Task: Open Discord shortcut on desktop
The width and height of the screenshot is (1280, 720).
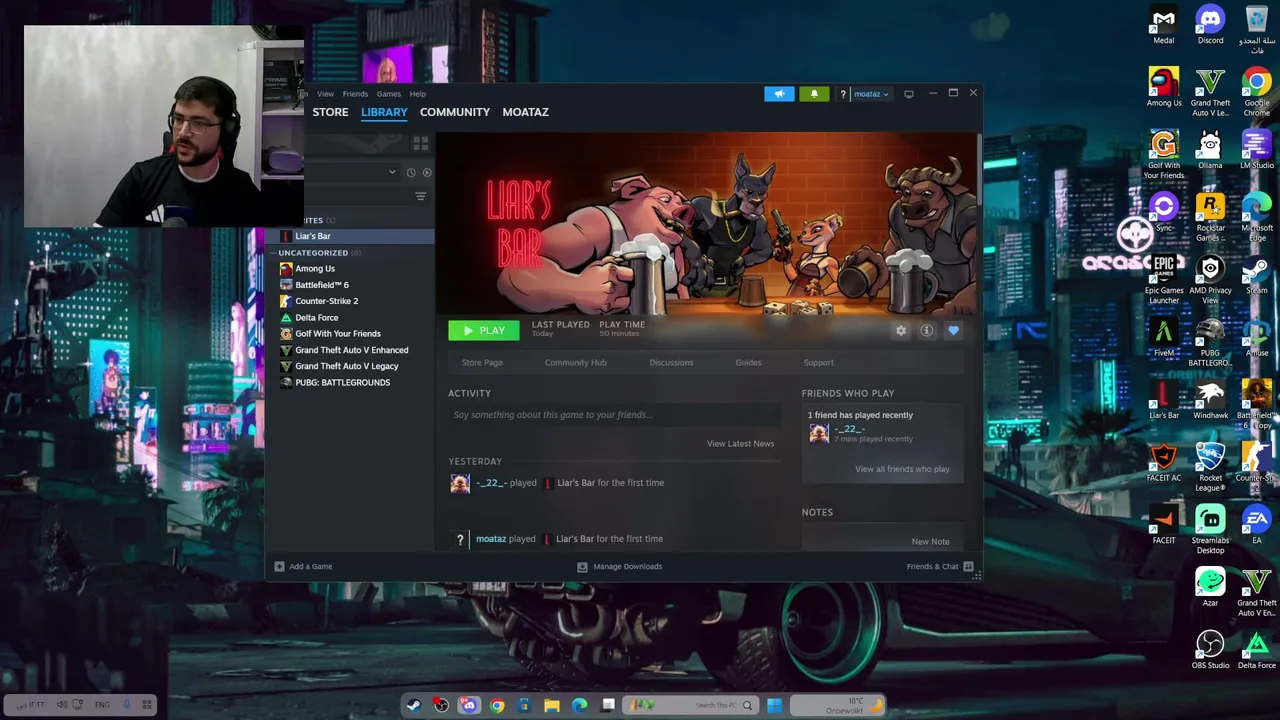Action: click(1210, 25)
